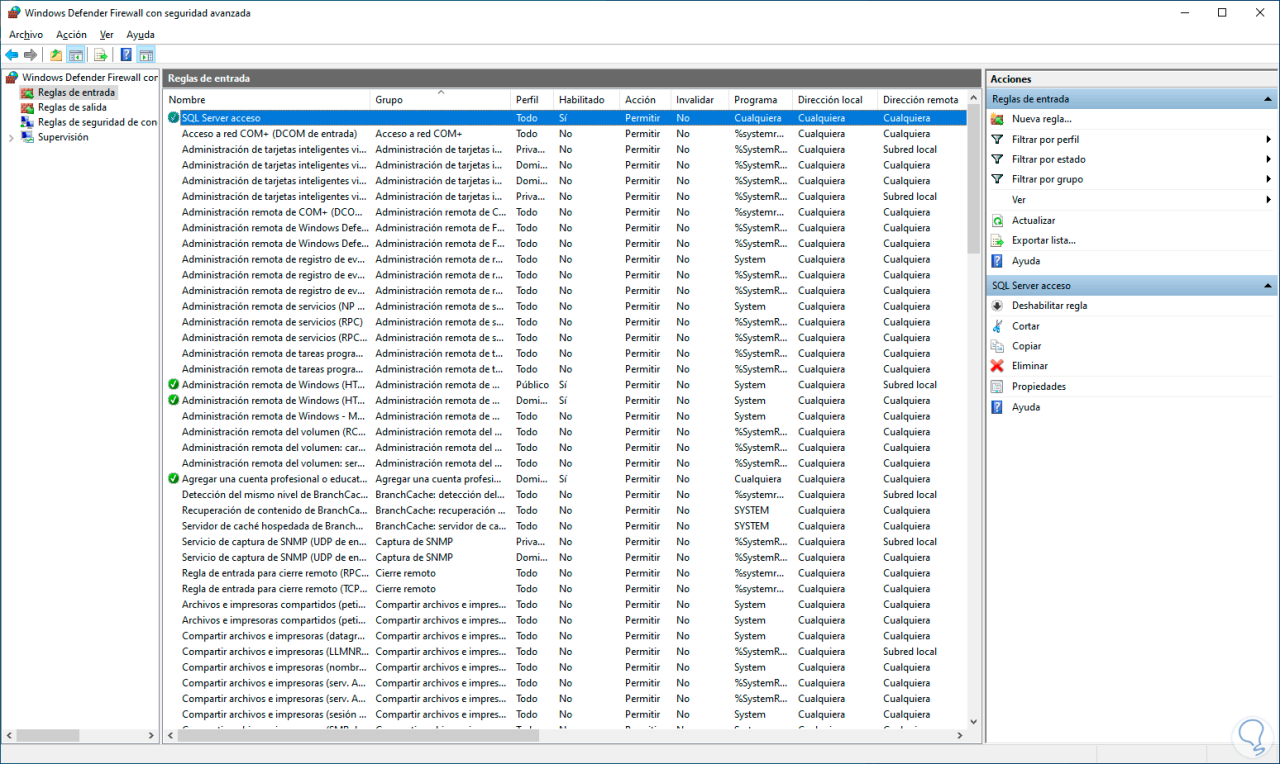This screenshot has width=1280, height=764.
Task: Click the Export list toolbar icon
Action: click(100, 55)
